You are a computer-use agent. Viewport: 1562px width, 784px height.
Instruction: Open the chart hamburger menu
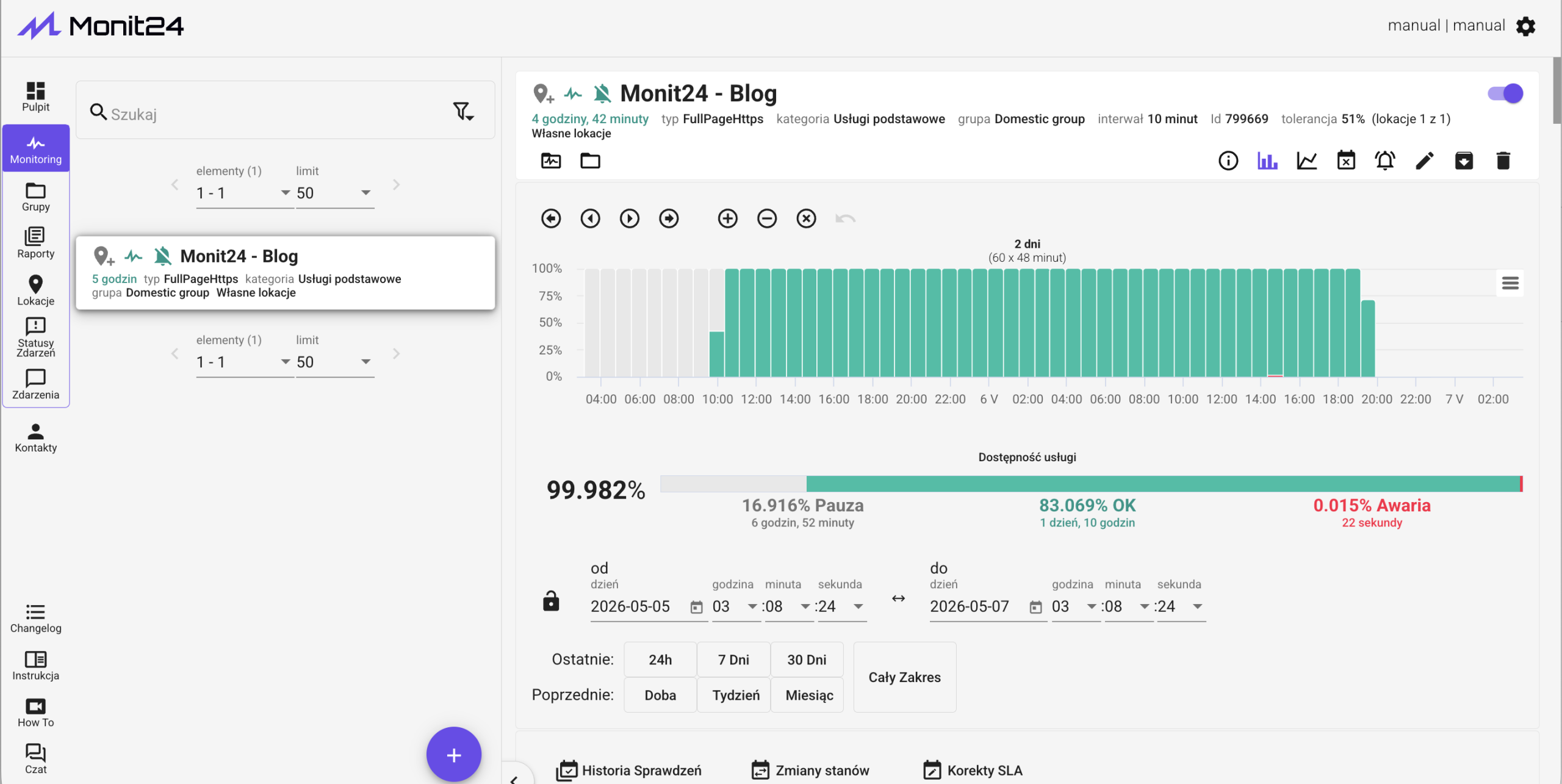(x=1510, y=283)
